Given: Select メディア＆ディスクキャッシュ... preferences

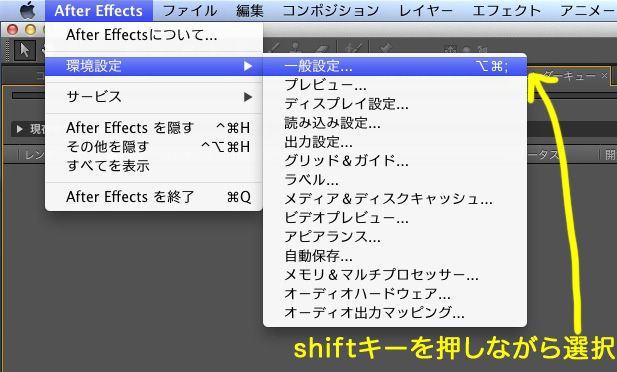Looking at the screenshot, I should [395, 199].
